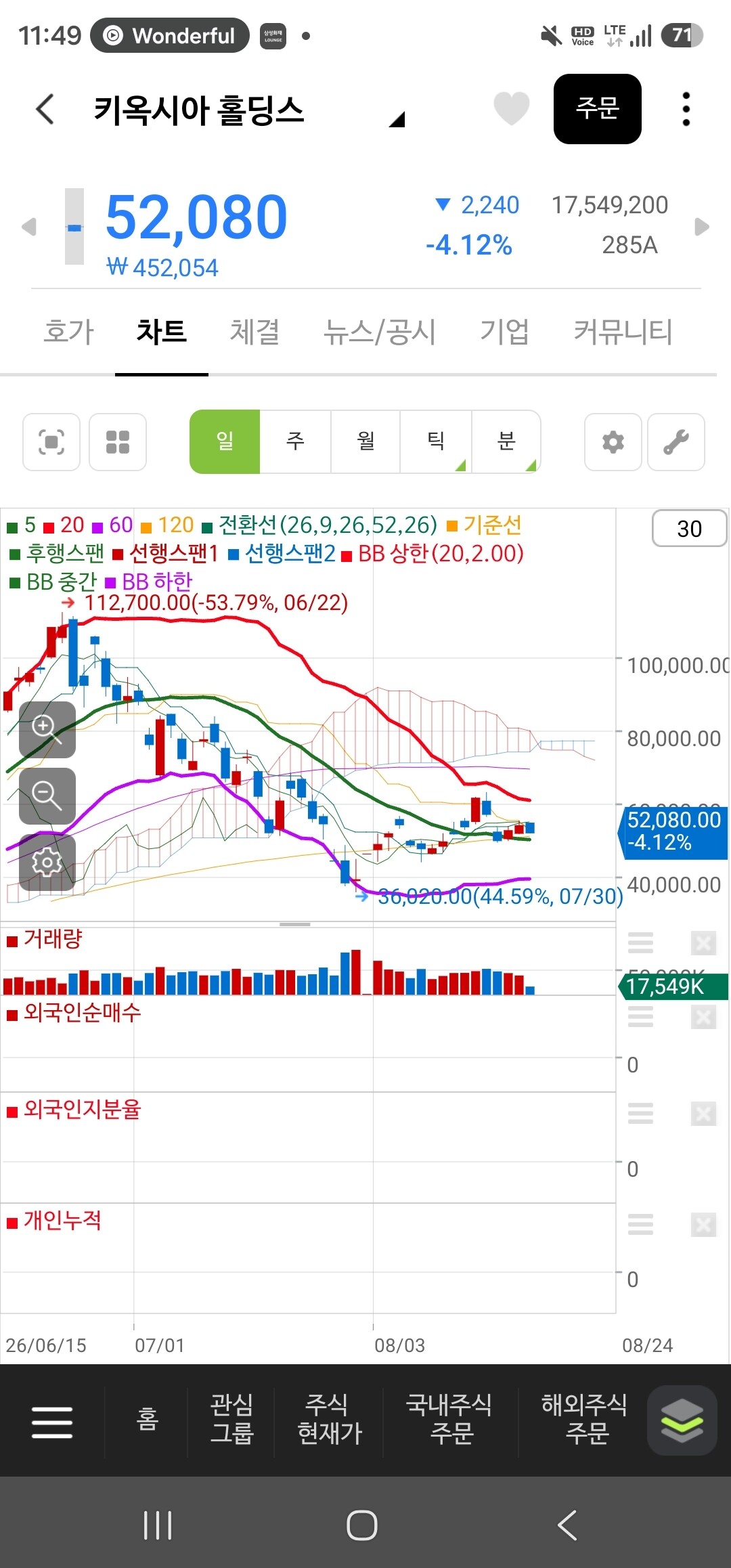
Task: Select the 월 monthly chart period
Action: coord(365,441)
